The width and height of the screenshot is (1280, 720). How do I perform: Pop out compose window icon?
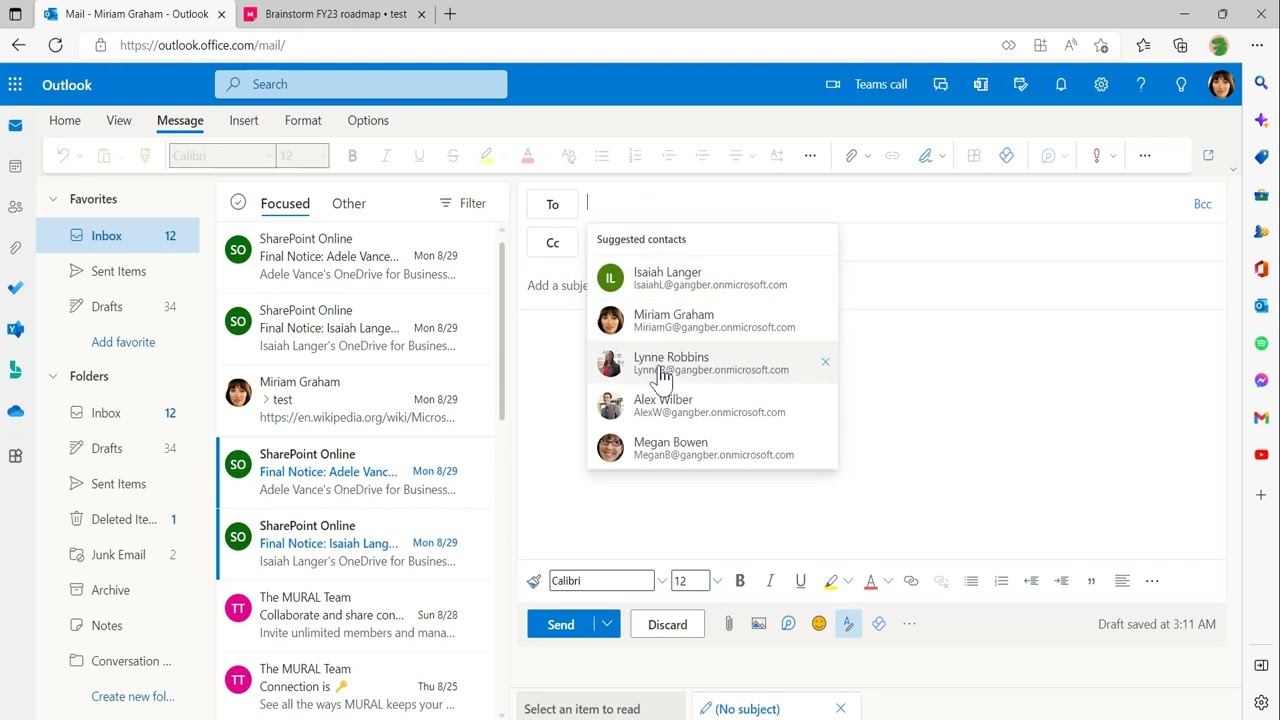pos(1208,156)
